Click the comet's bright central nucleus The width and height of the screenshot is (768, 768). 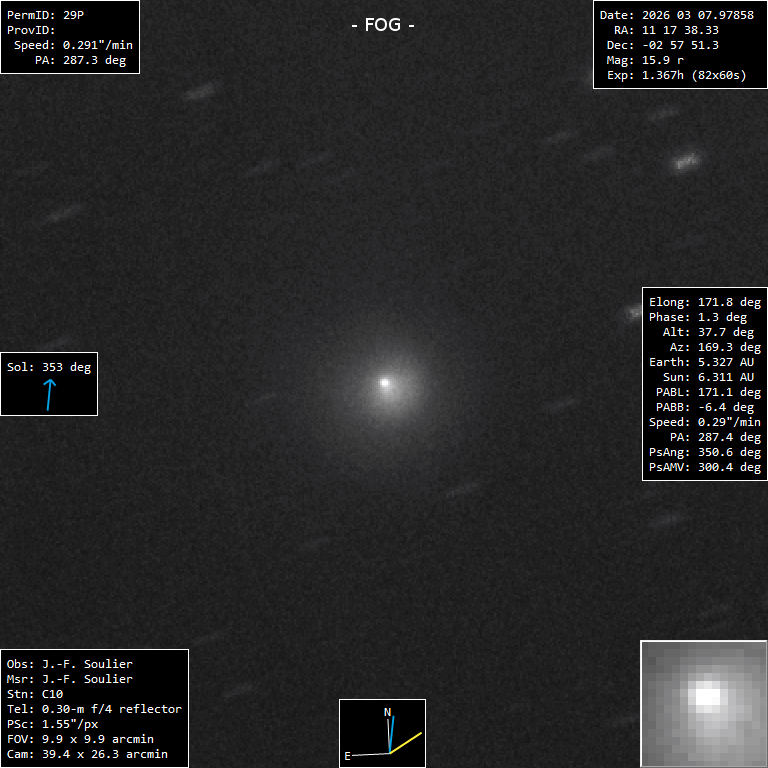coord(385,382)
